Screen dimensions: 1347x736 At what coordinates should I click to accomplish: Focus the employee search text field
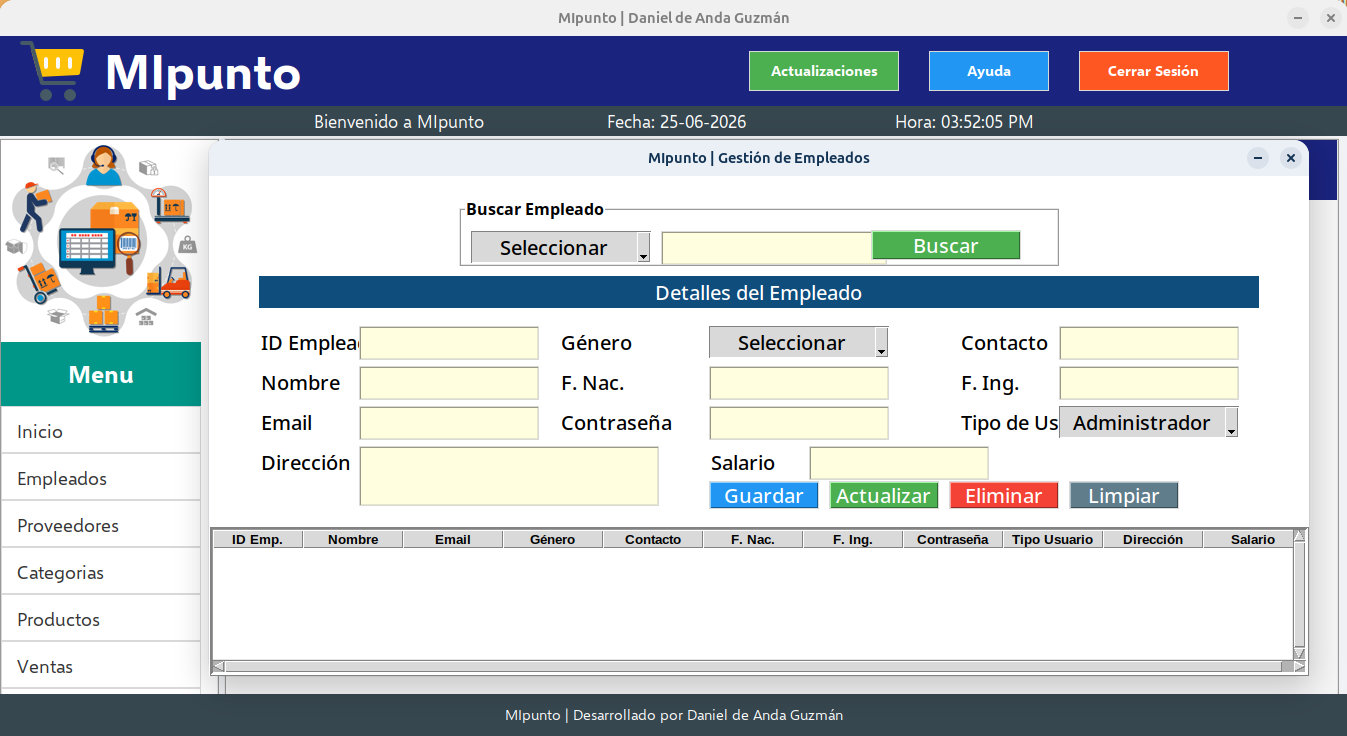pyautogui.click(x=767, y=248)
